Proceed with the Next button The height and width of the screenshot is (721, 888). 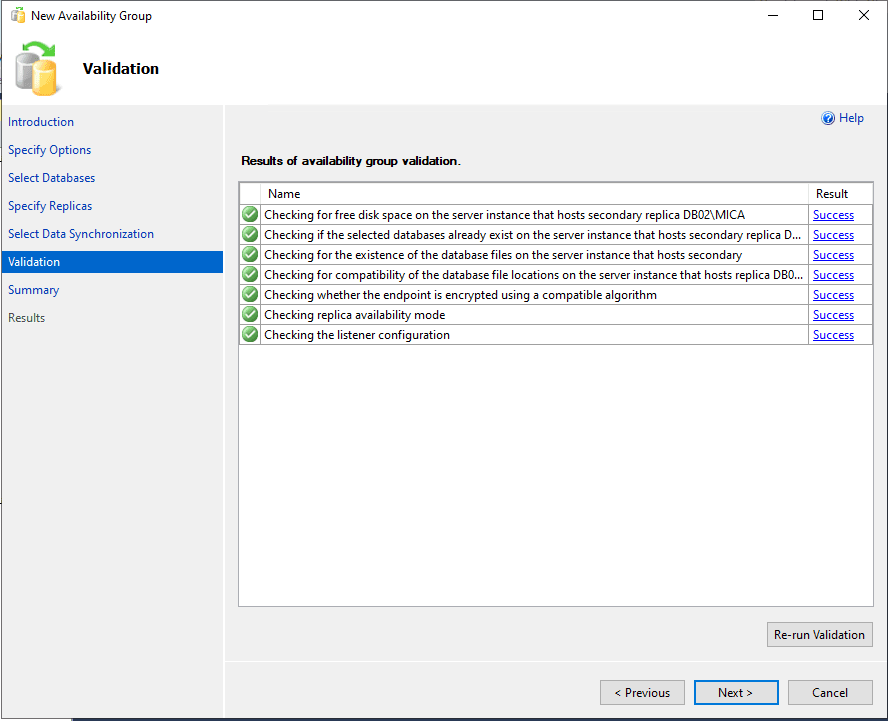[735, 692]
